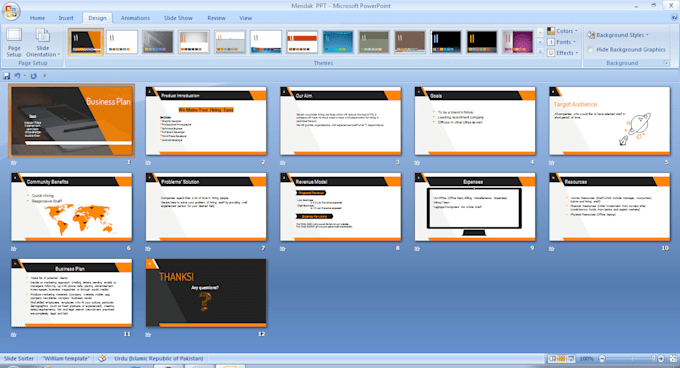680x368 pixels.
Task: Click the Save icon in quick access toolbar
Action: (x=7, y=76)
